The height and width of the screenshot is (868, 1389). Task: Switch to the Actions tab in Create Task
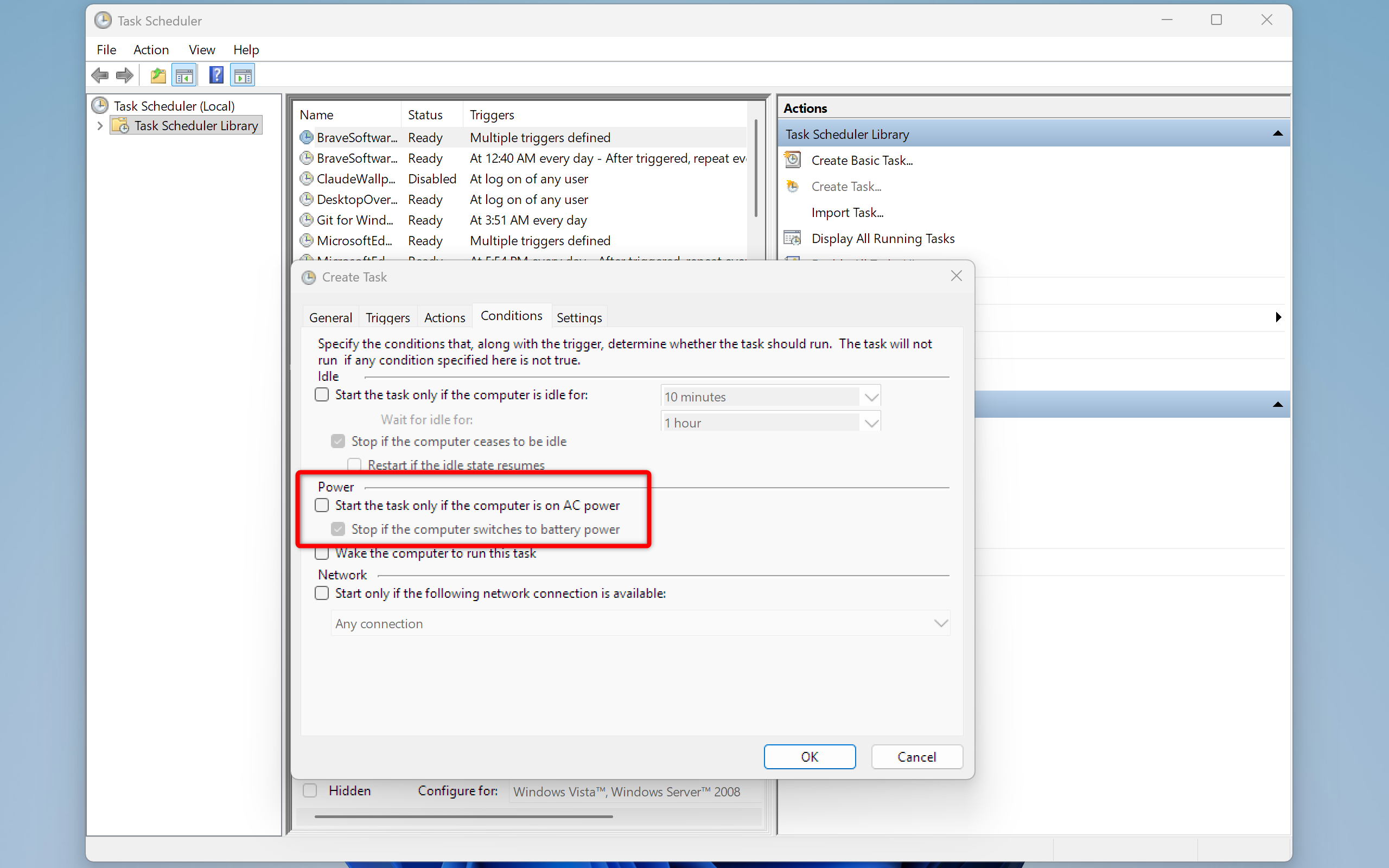pyautogui.click(x=445, y=317)
